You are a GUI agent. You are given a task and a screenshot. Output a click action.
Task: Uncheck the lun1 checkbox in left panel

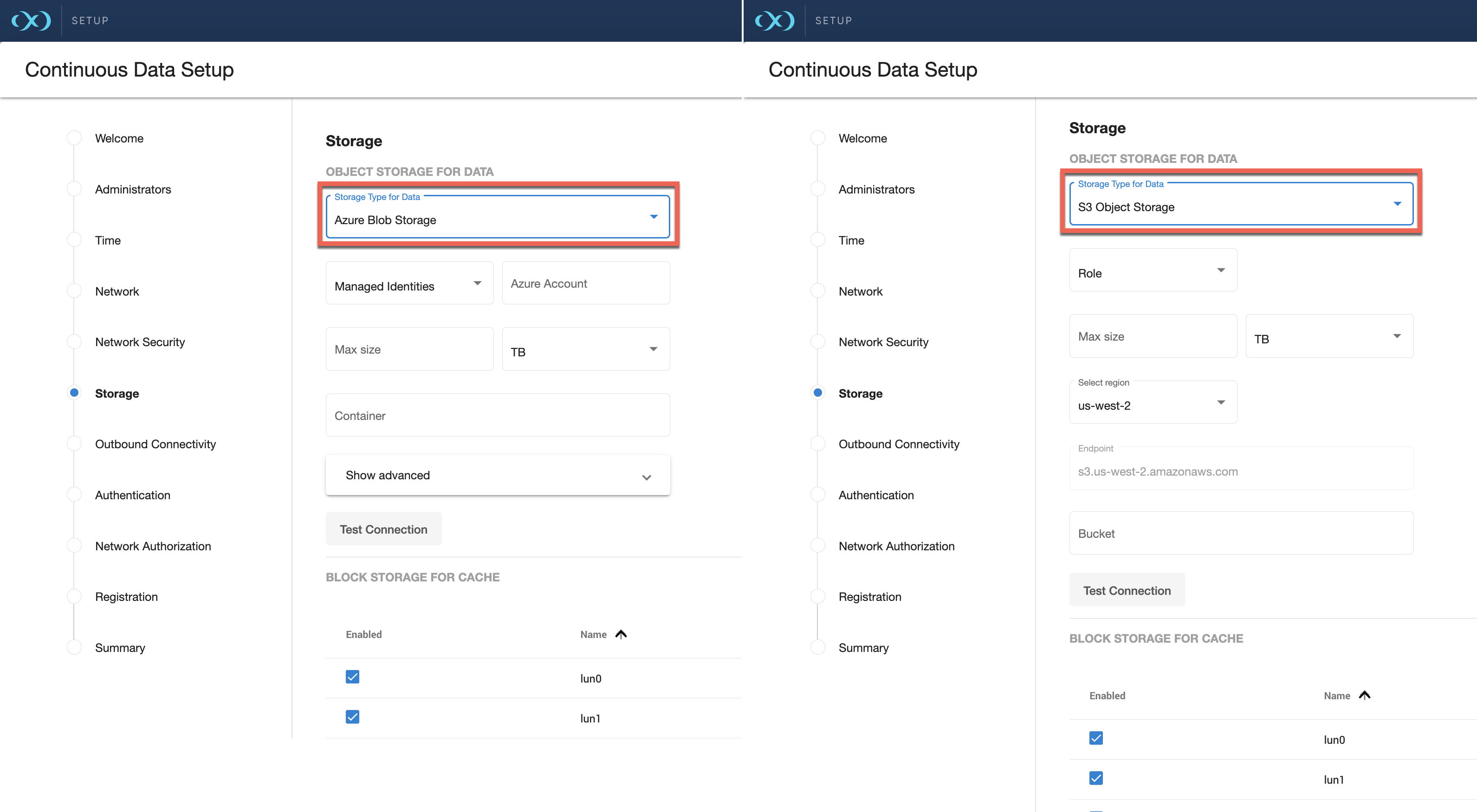point(353,717)
